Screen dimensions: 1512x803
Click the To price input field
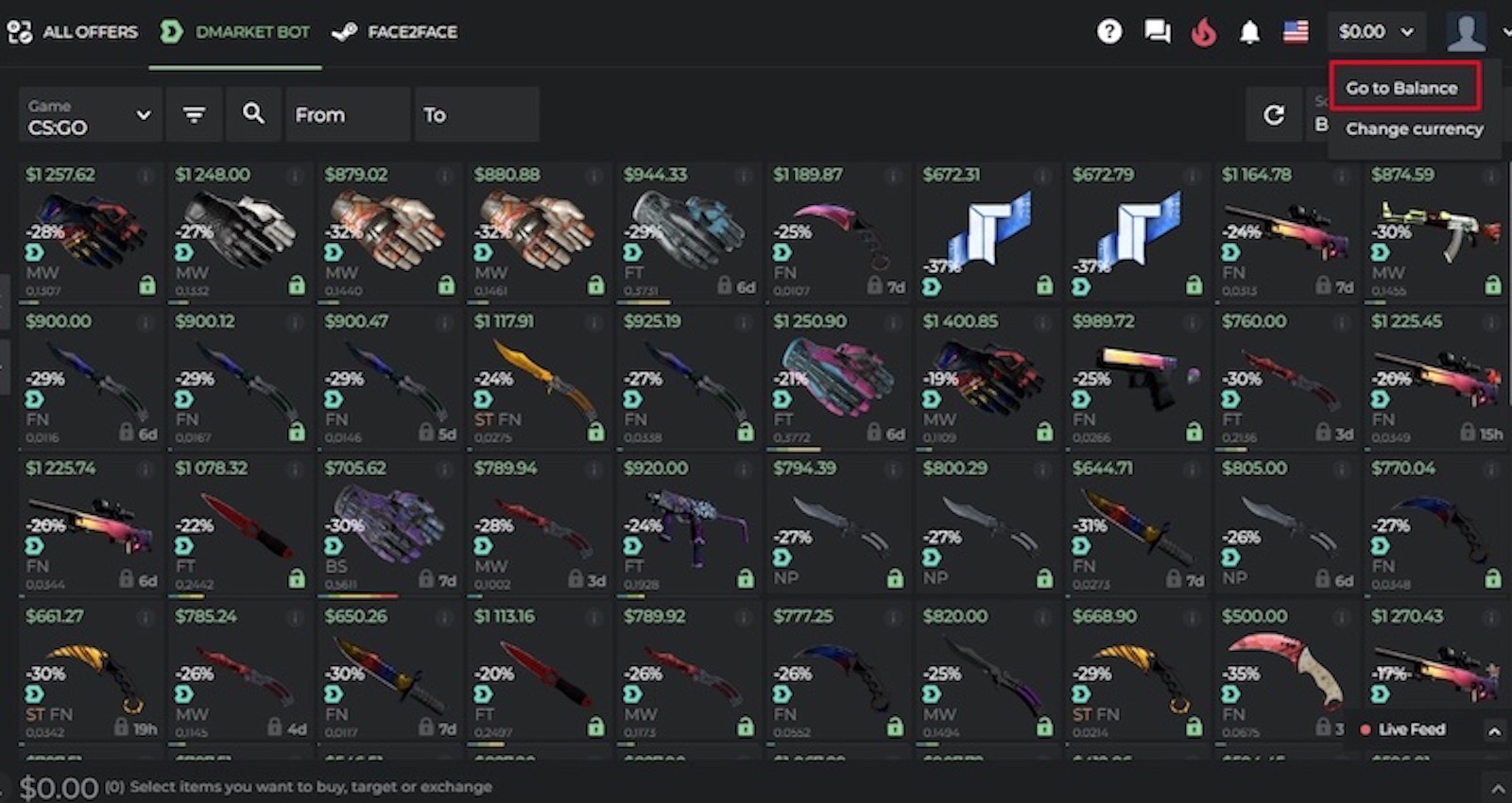coord(477,114)
